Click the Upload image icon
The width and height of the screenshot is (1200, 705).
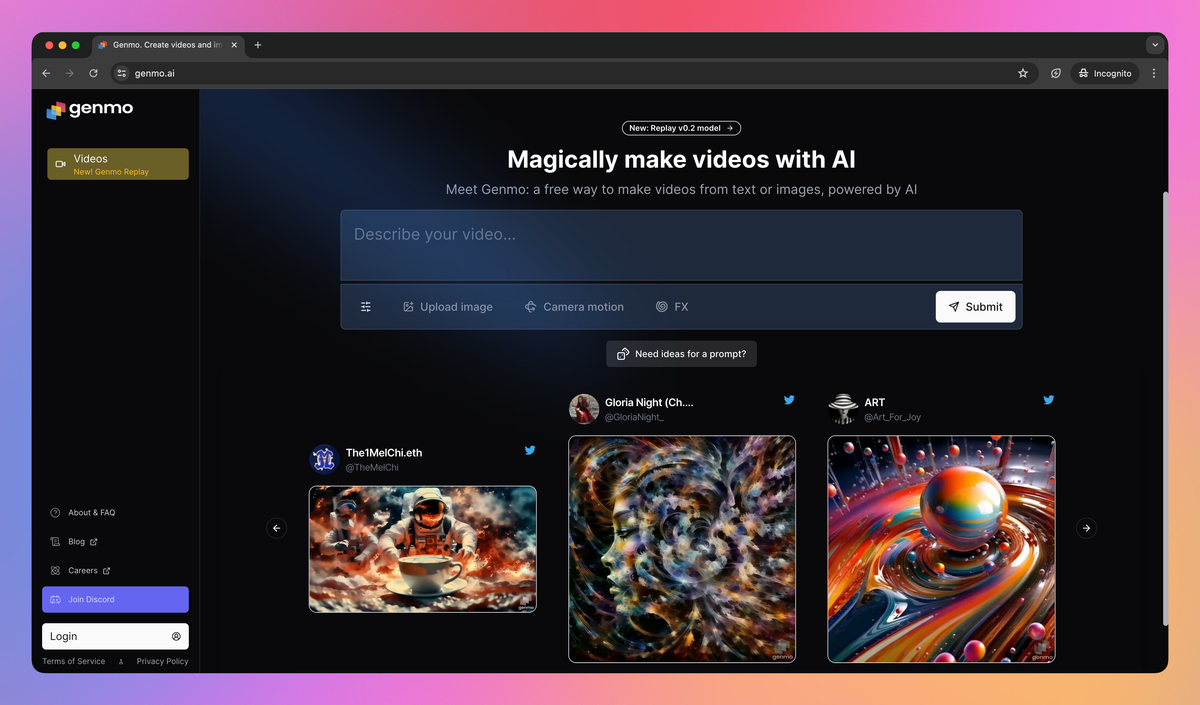pos(408,306)
